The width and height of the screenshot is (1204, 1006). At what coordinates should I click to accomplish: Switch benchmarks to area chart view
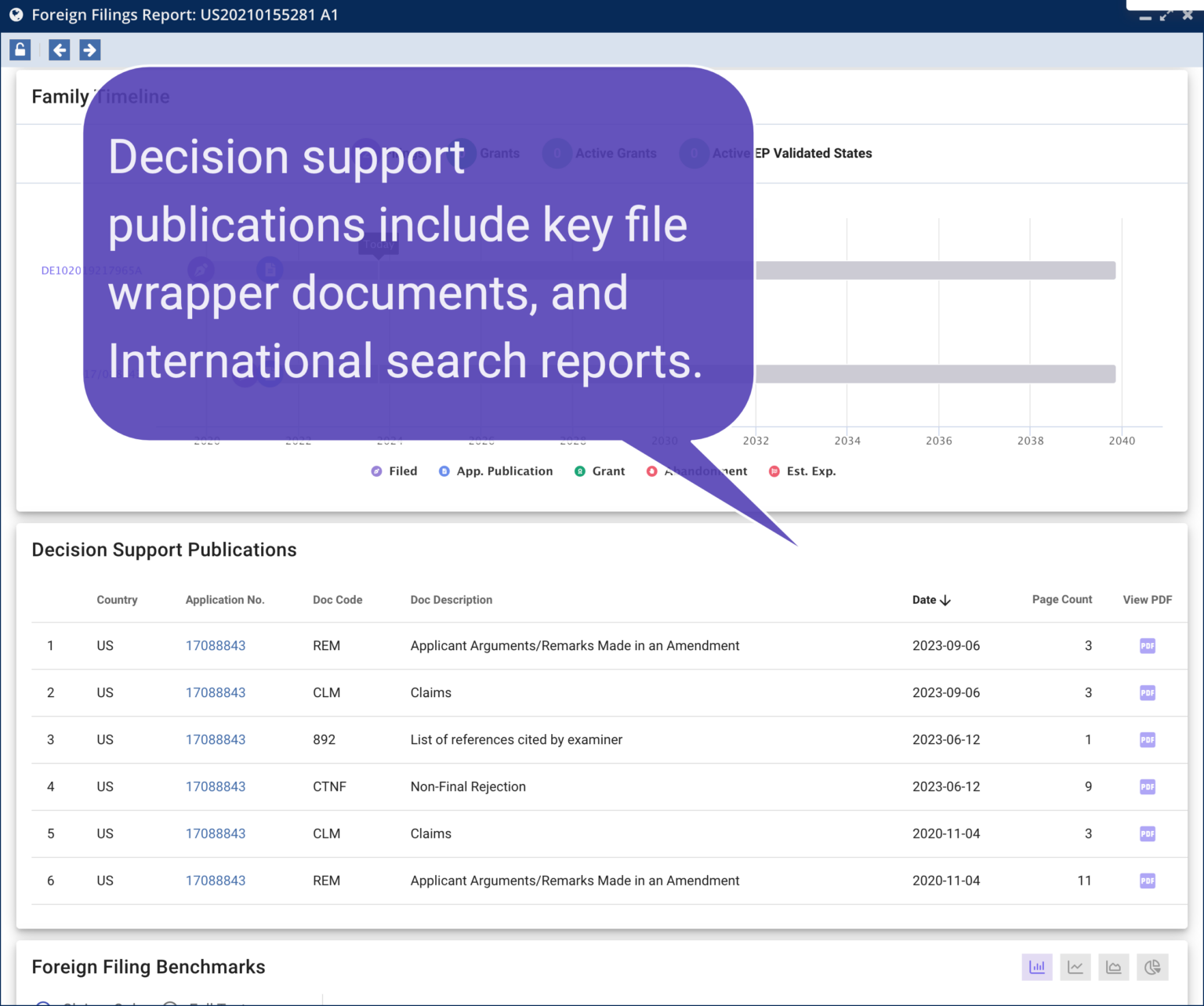[1113, 967]
